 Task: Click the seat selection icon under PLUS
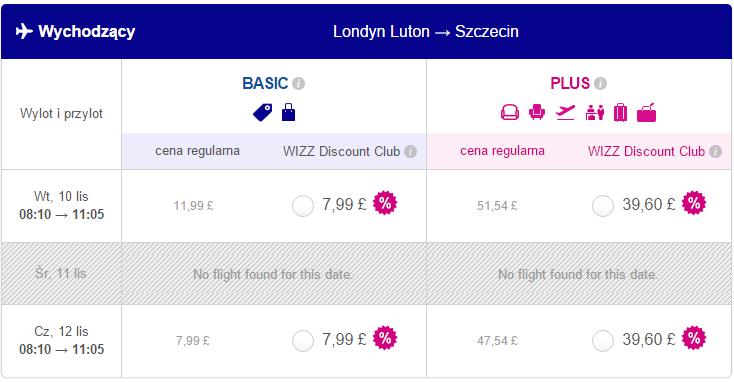(537, 112)
